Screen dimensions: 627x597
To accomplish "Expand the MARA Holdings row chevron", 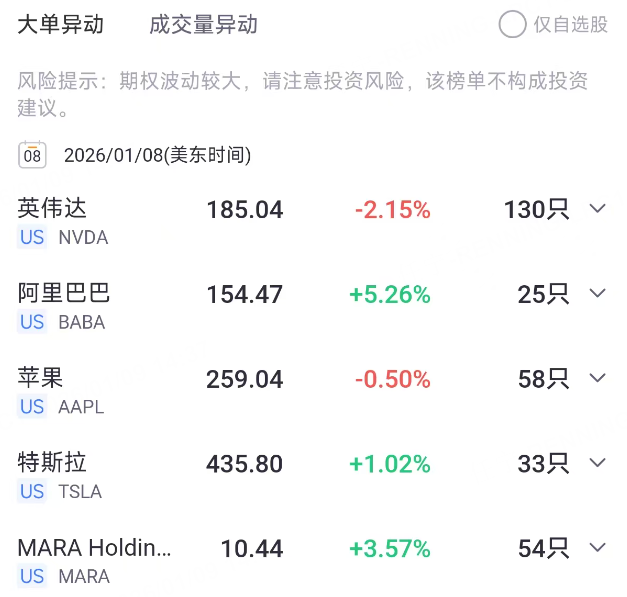I will (x=598, y=548).
